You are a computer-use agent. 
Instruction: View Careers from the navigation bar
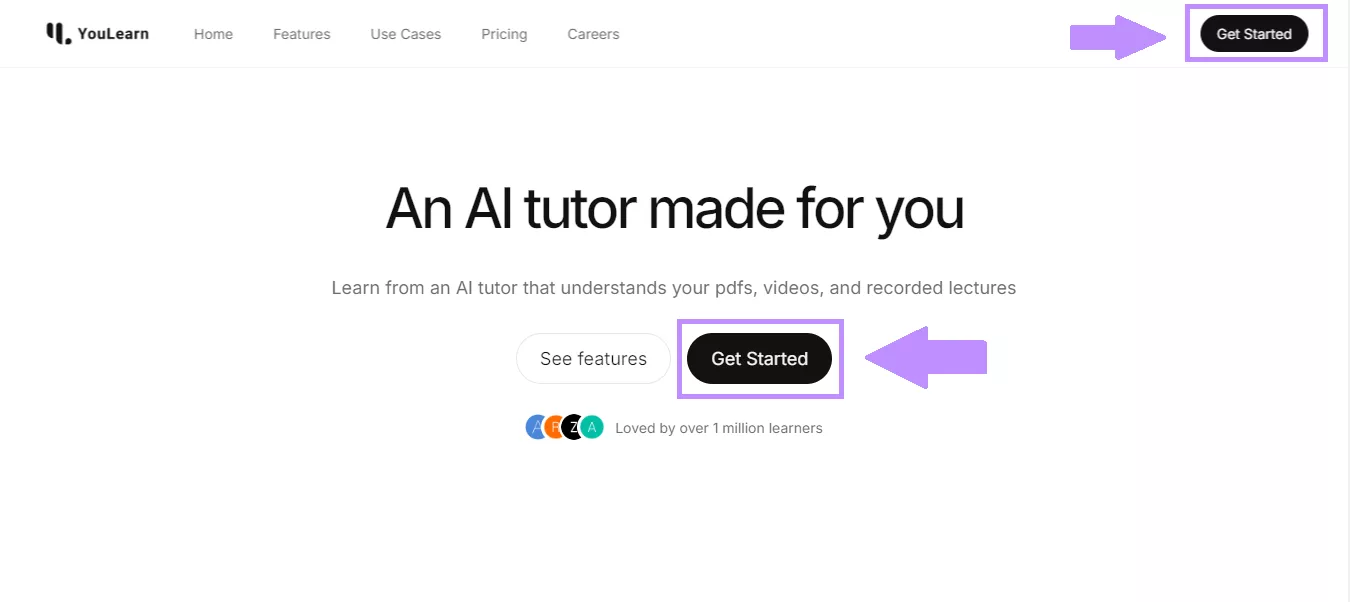[x=593, y=33]
